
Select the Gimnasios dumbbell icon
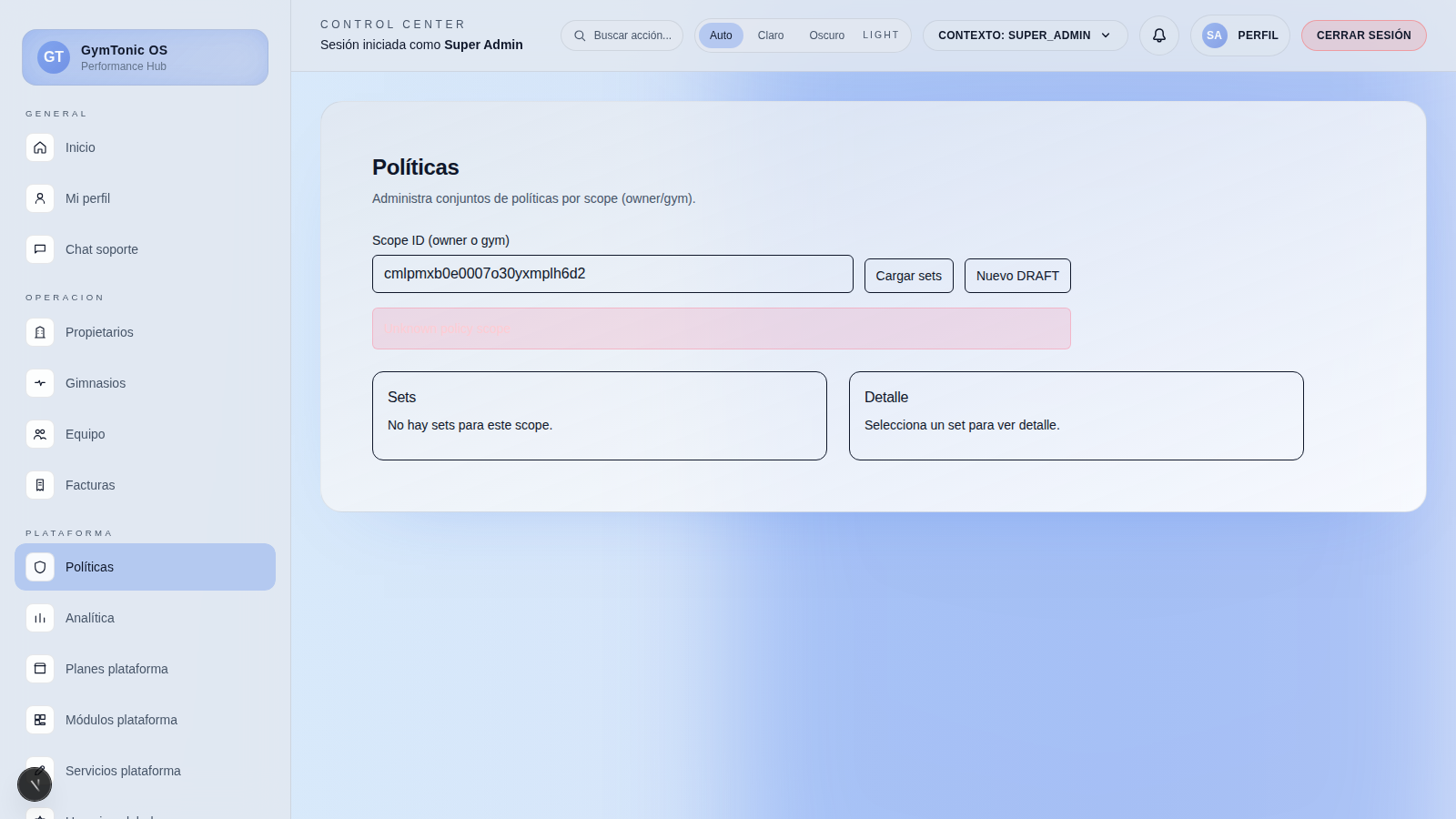pos(40,383)
